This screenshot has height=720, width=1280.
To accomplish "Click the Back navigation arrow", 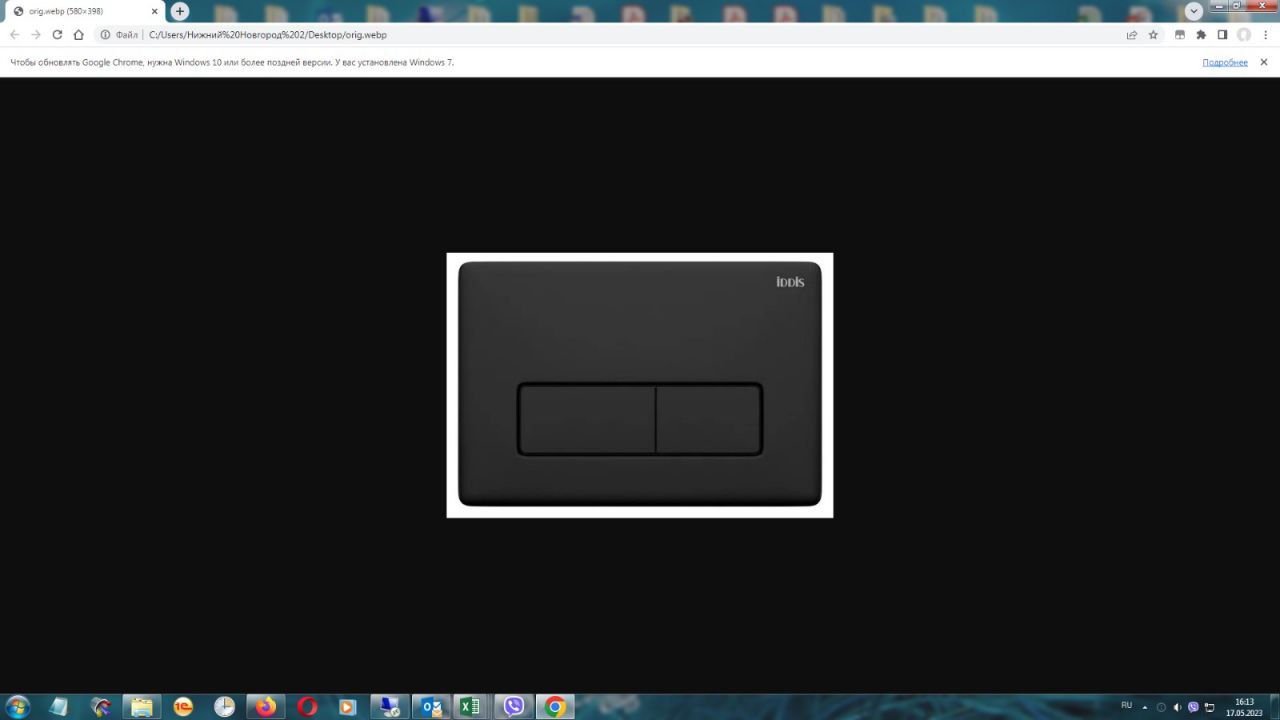I will (14, 35).
